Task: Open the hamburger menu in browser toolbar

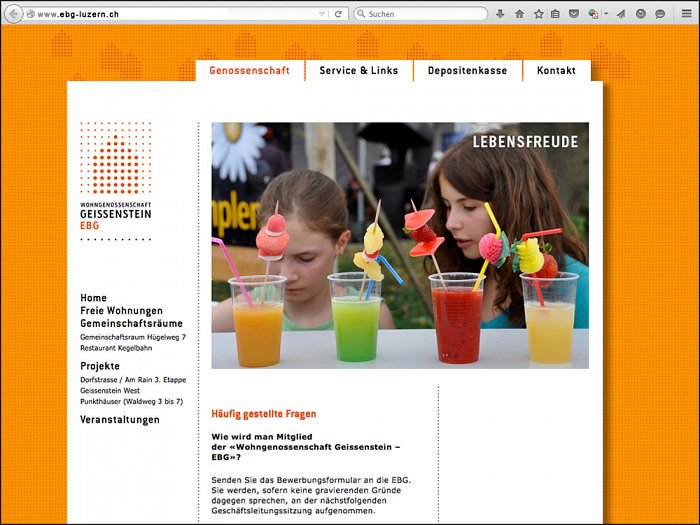Action: (x=686, y=14)
